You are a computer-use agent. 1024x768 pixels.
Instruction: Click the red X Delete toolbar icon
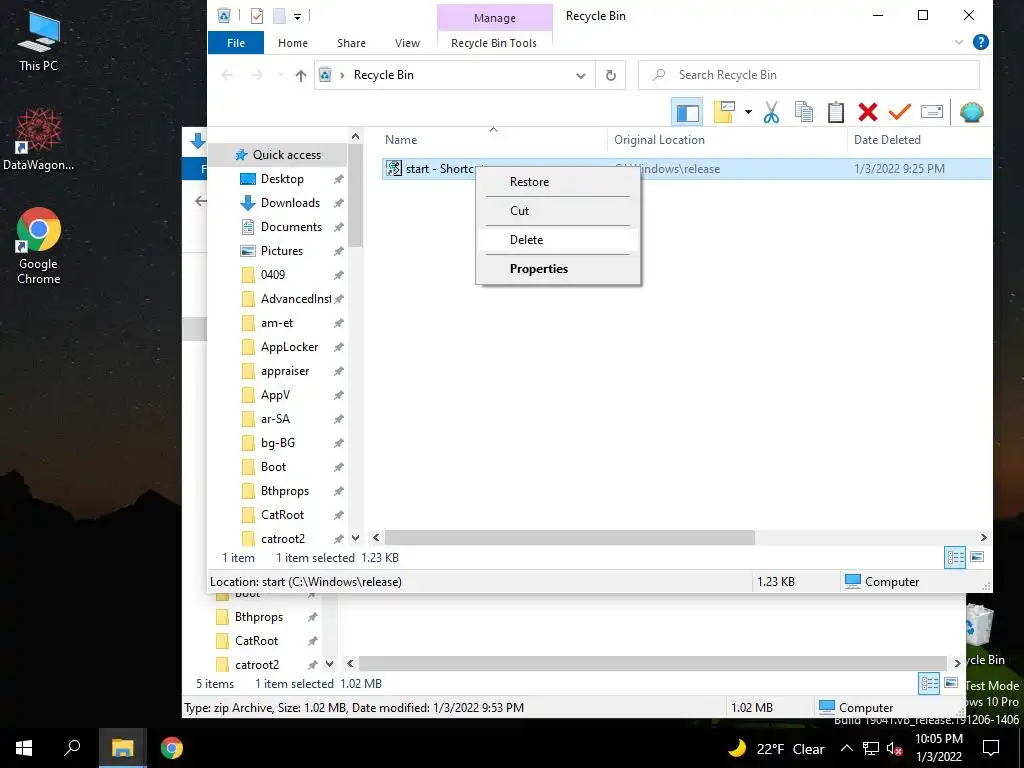click(x=867, y=112)
